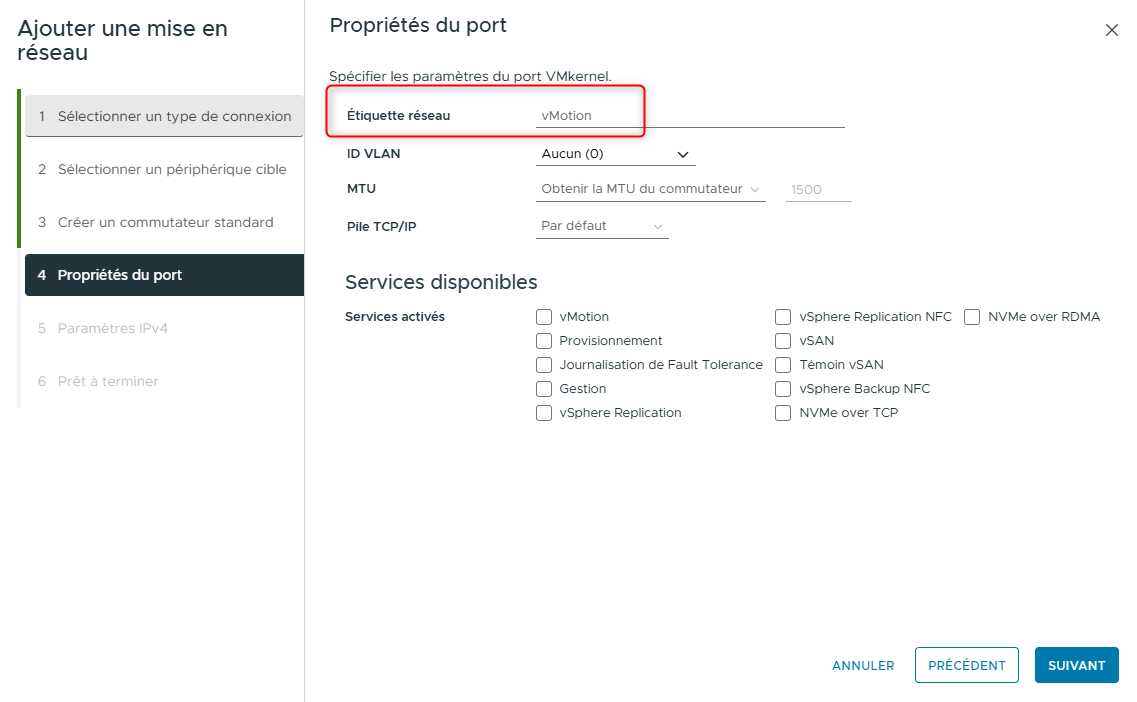Enable NVMe over TCP
1137x702 pixels.
click(783, 412)
